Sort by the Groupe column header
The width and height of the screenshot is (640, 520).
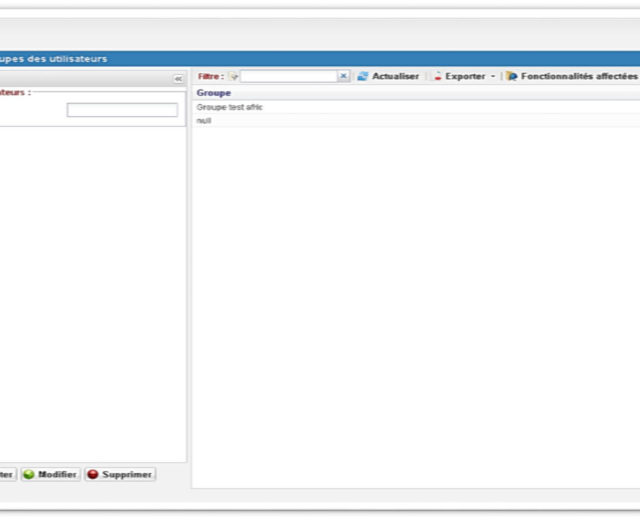(214, 93)
